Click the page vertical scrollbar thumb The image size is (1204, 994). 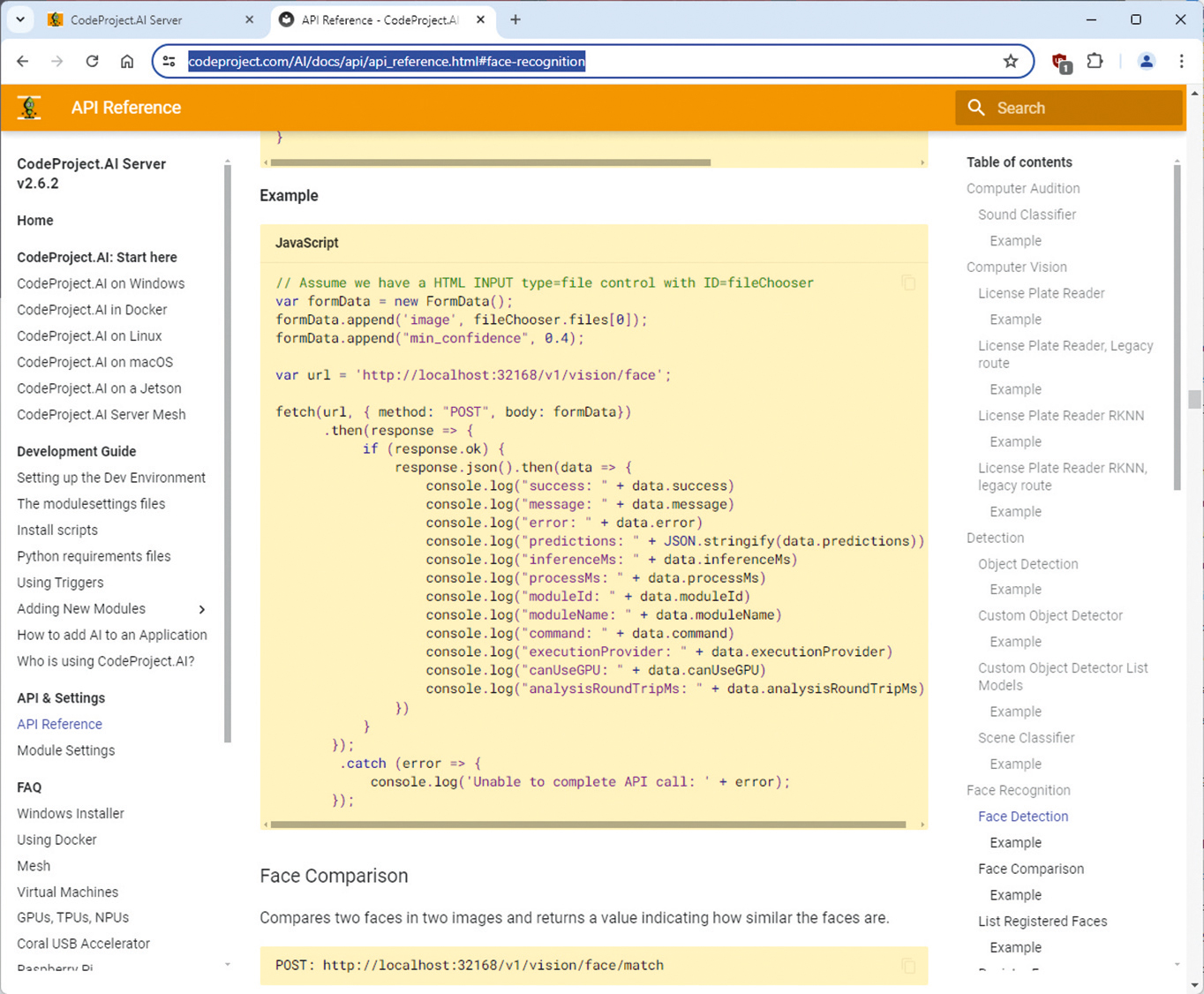tap(1195, 399)
